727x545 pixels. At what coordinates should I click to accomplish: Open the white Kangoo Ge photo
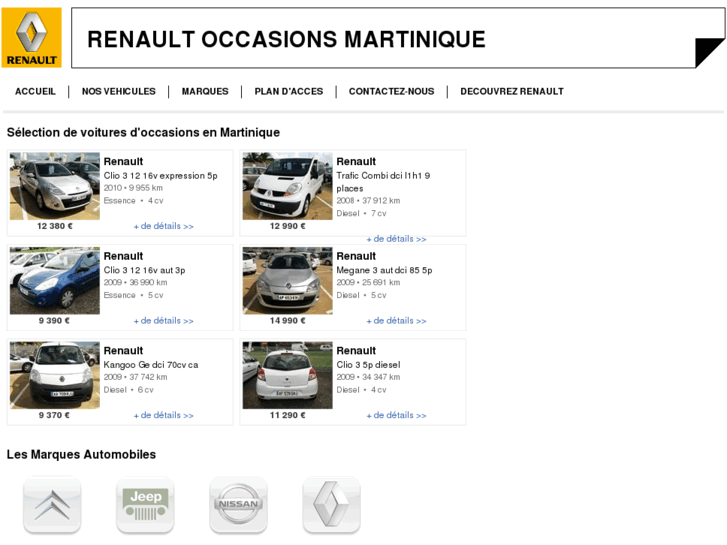[55, 375]
